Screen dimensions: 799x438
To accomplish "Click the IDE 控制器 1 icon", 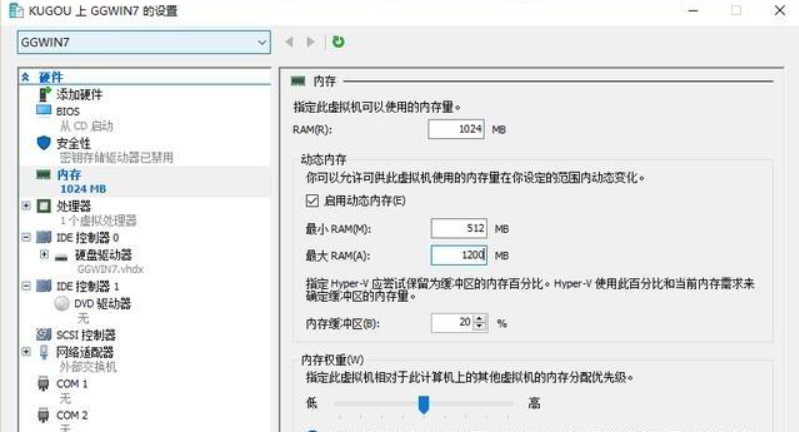I will [44, 286].
